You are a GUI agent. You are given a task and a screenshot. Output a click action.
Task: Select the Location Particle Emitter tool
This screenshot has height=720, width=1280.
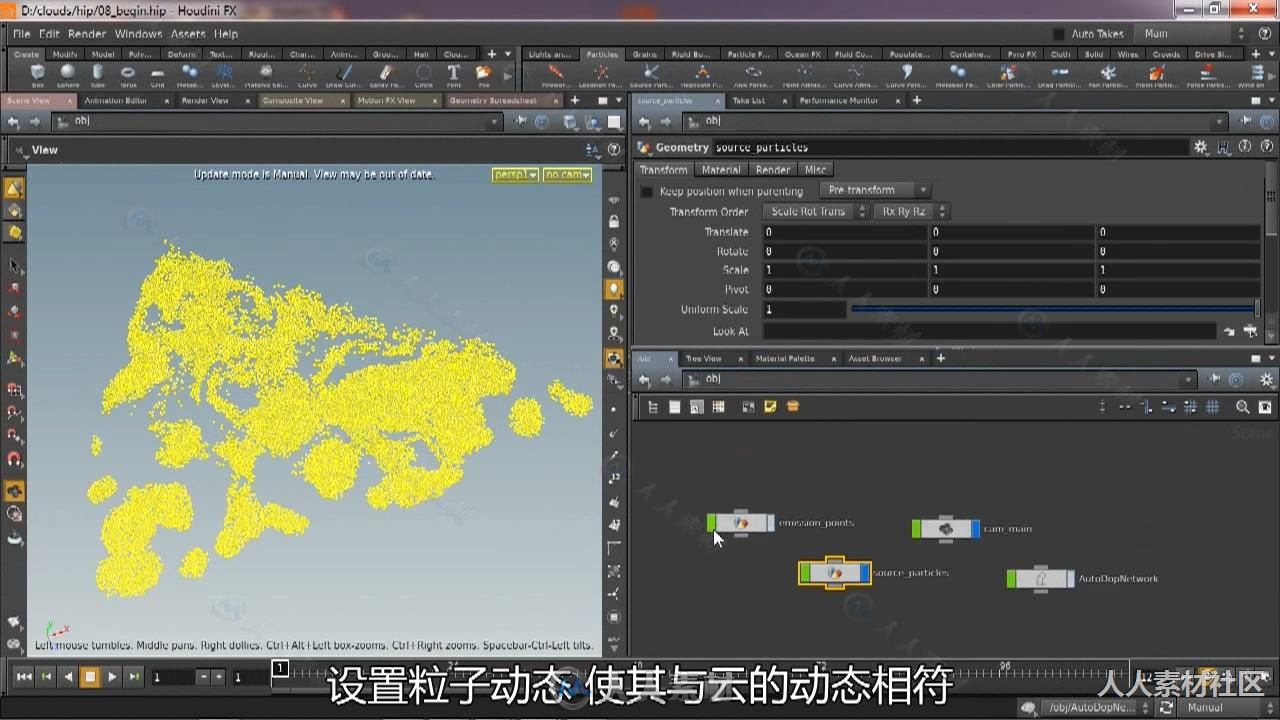pyautogui.click(x=602, y=75)
